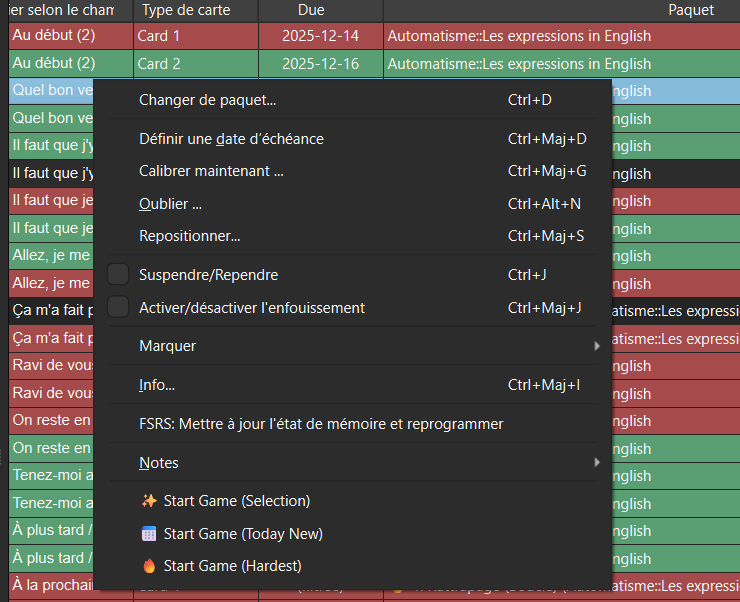Select the dark Ça m'a fait row
Image resolution: width=740 pixels, height=602 pixels.
point(51,310)
